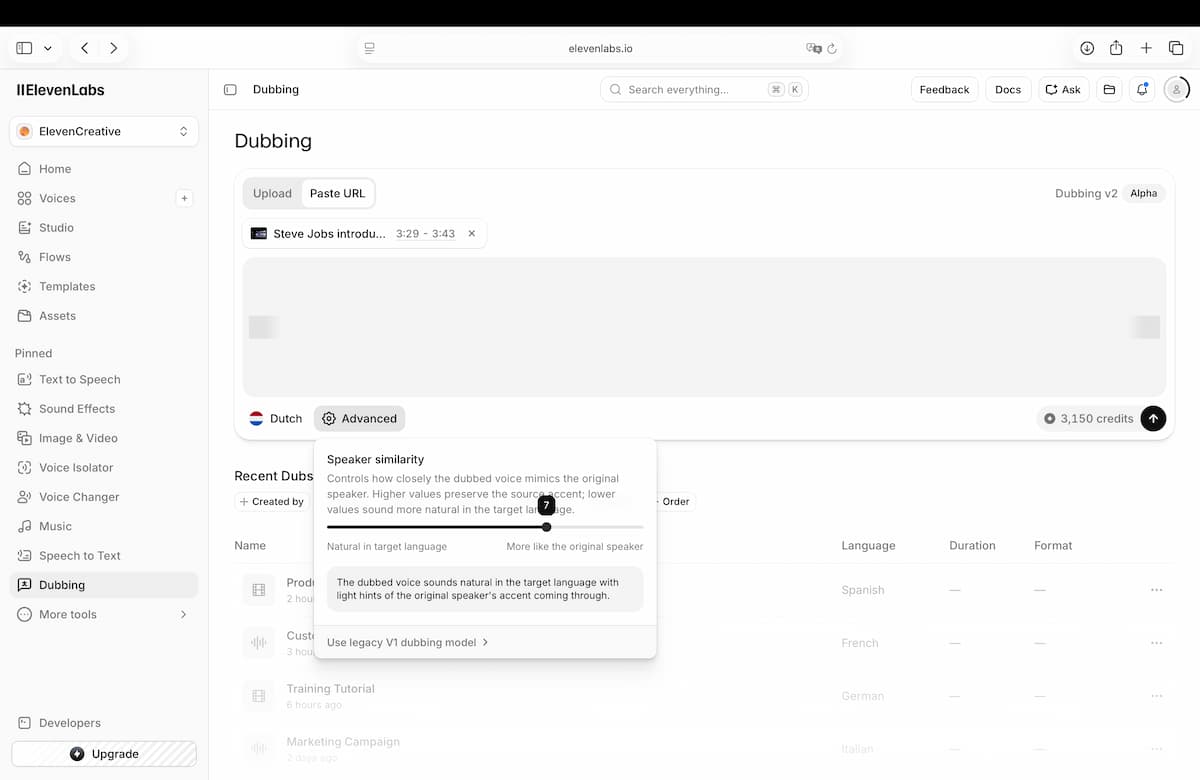The width and height of the screenshot is (1200, 780).
Task: Add a new voice with plus button
Action: click(184, 198)
